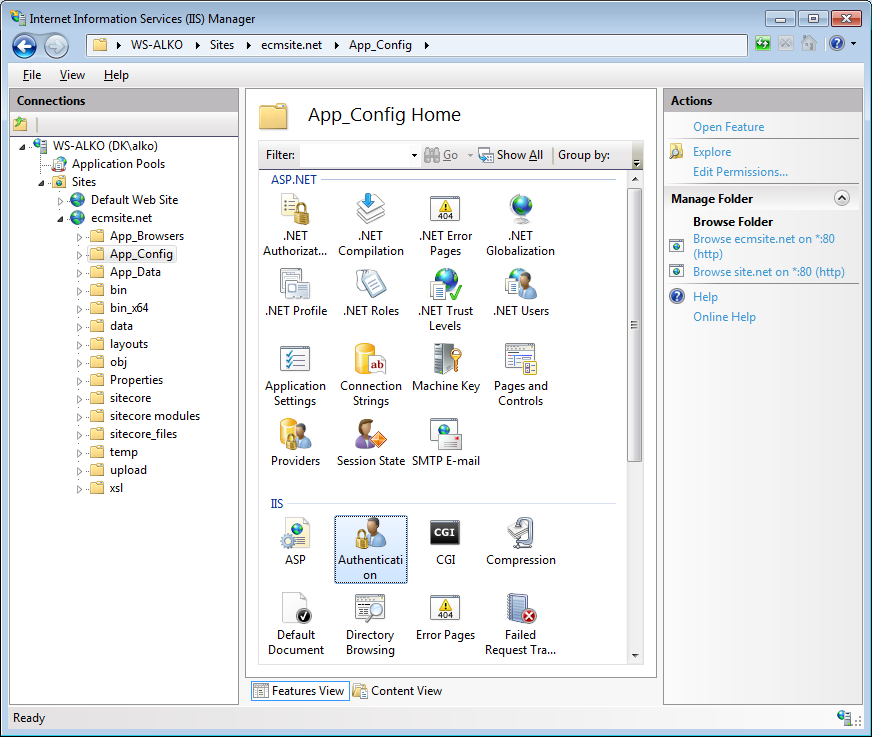Expand the App_Data folder node
This screenshot has height=737, width=872.
point(79,273)
